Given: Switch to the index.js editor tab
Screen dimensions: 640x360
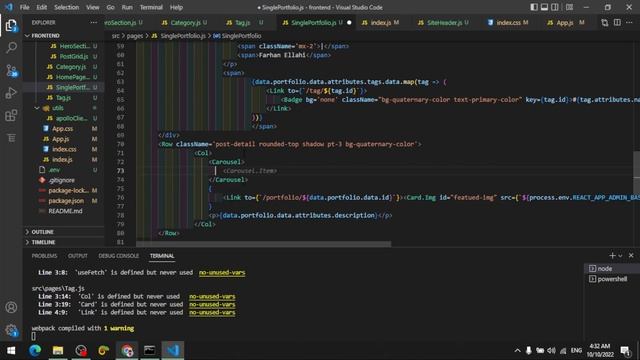Looking at the screenshot, I should pos(381,23).
